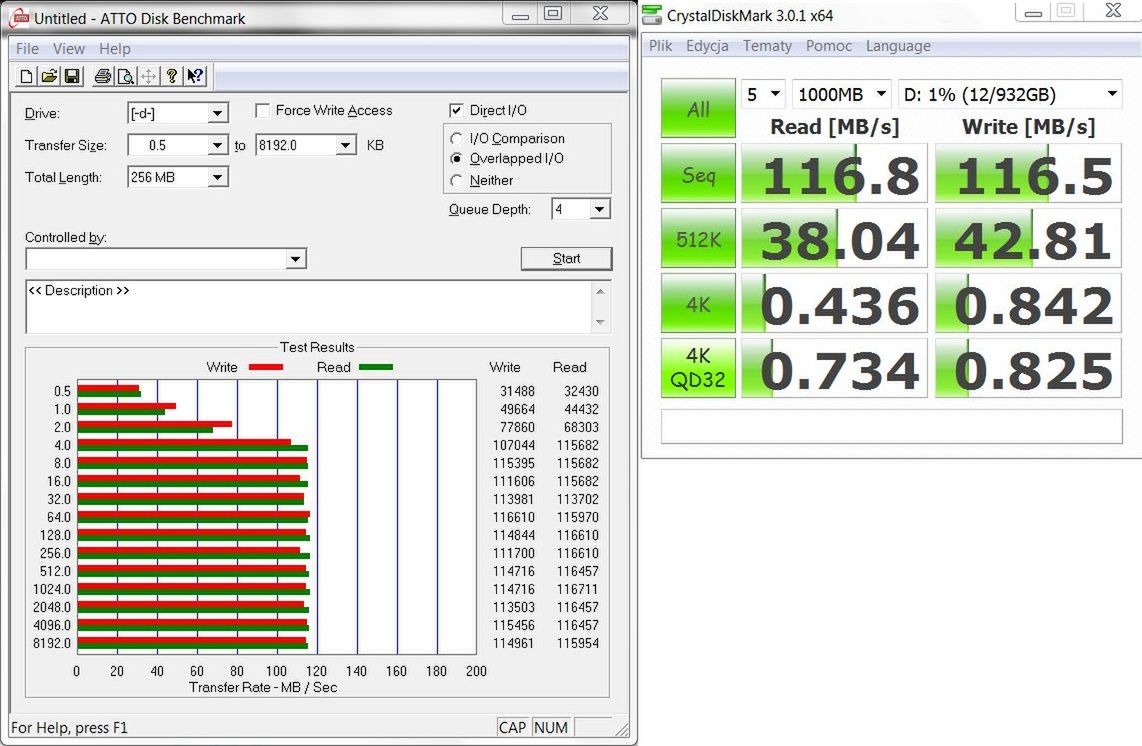Viewport: 1142px width, 746px height.
Task: Click the NUM status bar indicator
Action: point(551,727)
